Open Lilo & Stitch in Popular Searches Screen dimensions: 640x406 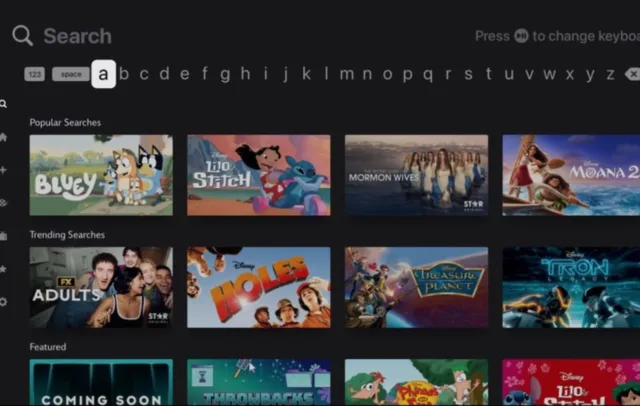point(259,175)
